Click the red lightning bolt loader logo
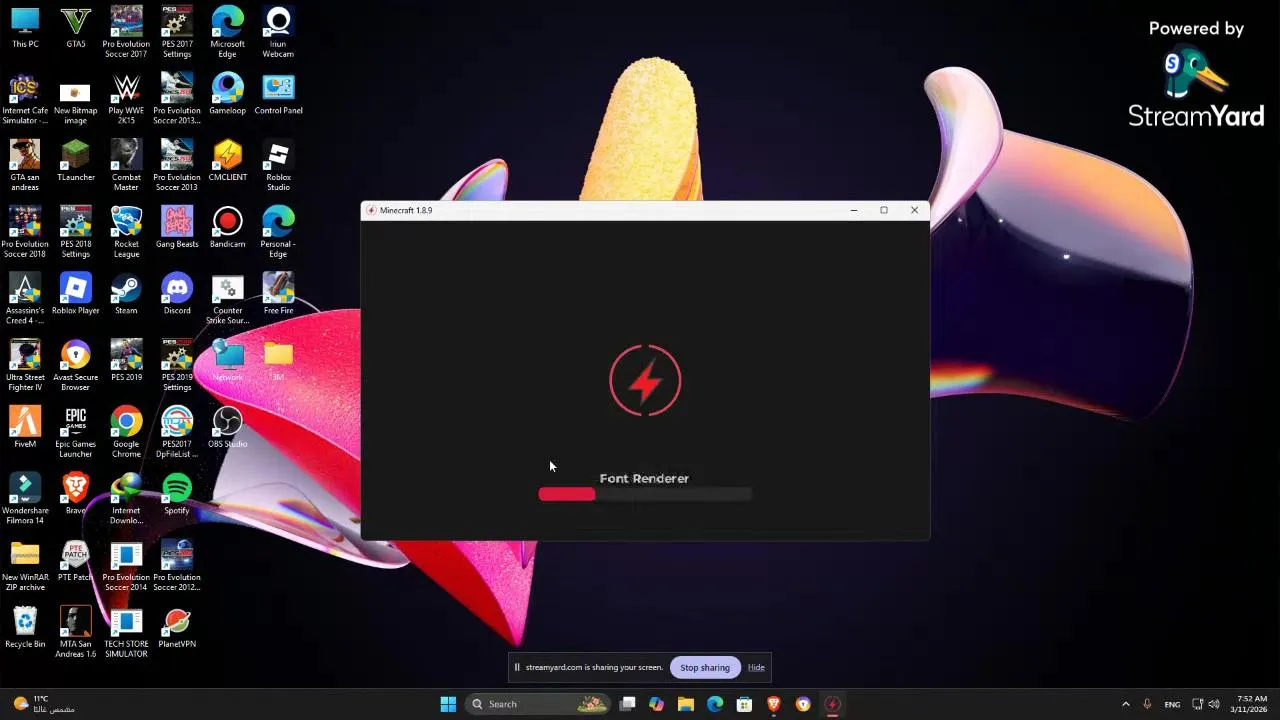 (645, 381)
